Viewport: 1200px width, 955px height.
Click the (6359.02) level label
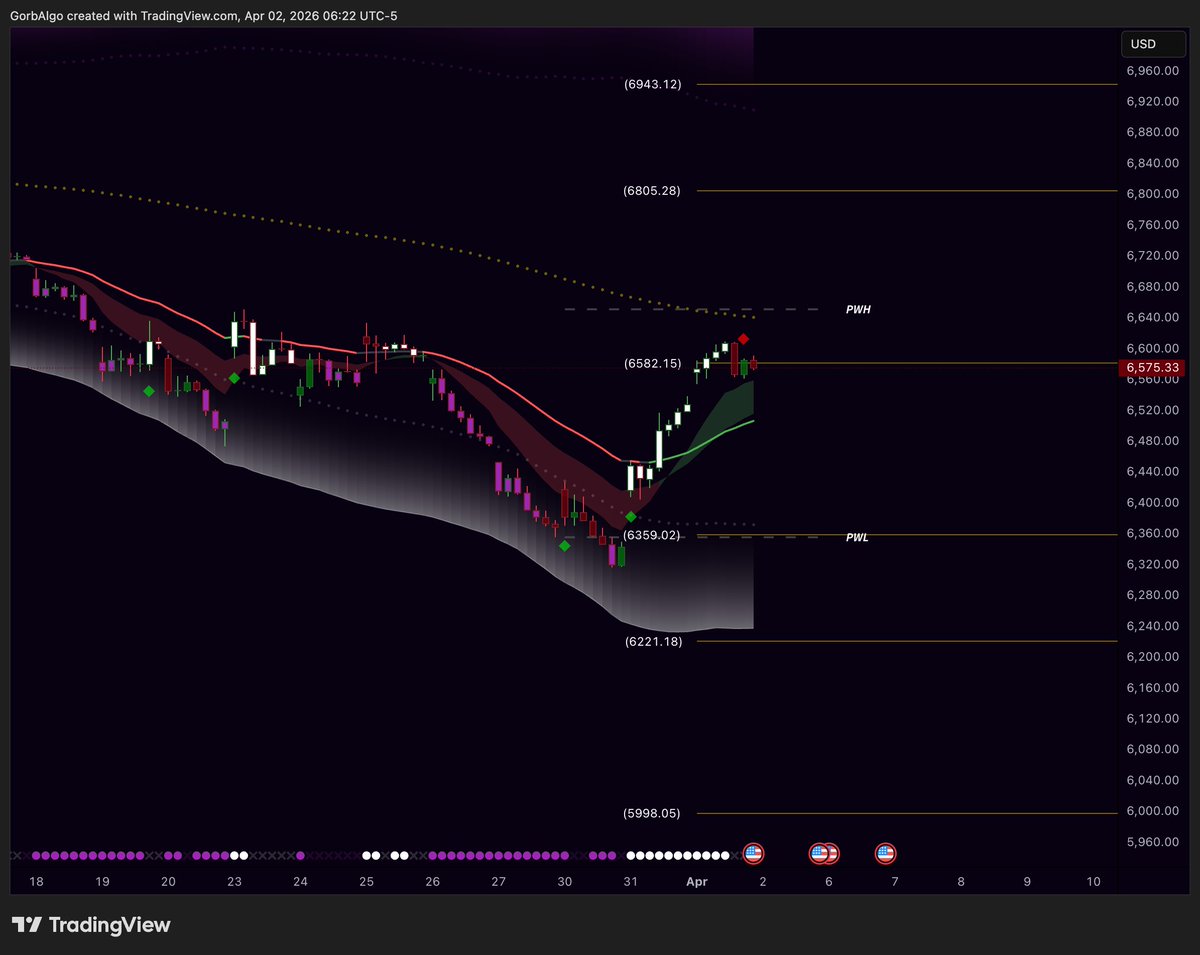(x=651, y=535)
